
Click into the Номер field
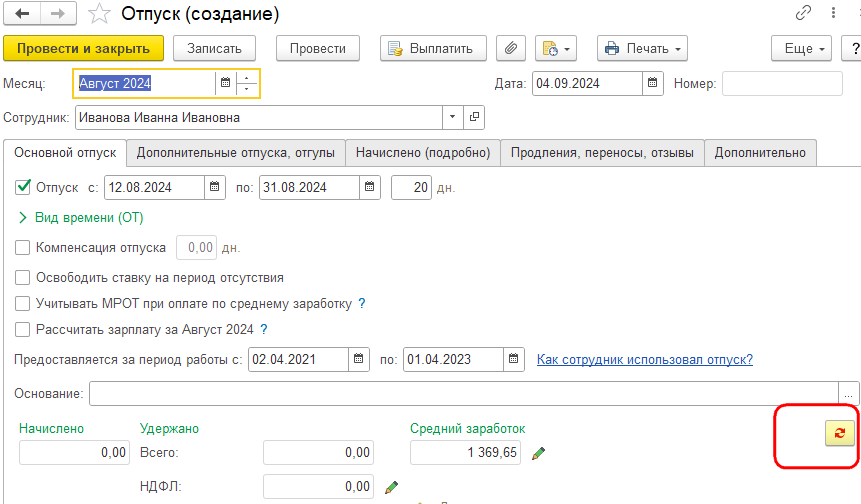(x=782, y=83)
